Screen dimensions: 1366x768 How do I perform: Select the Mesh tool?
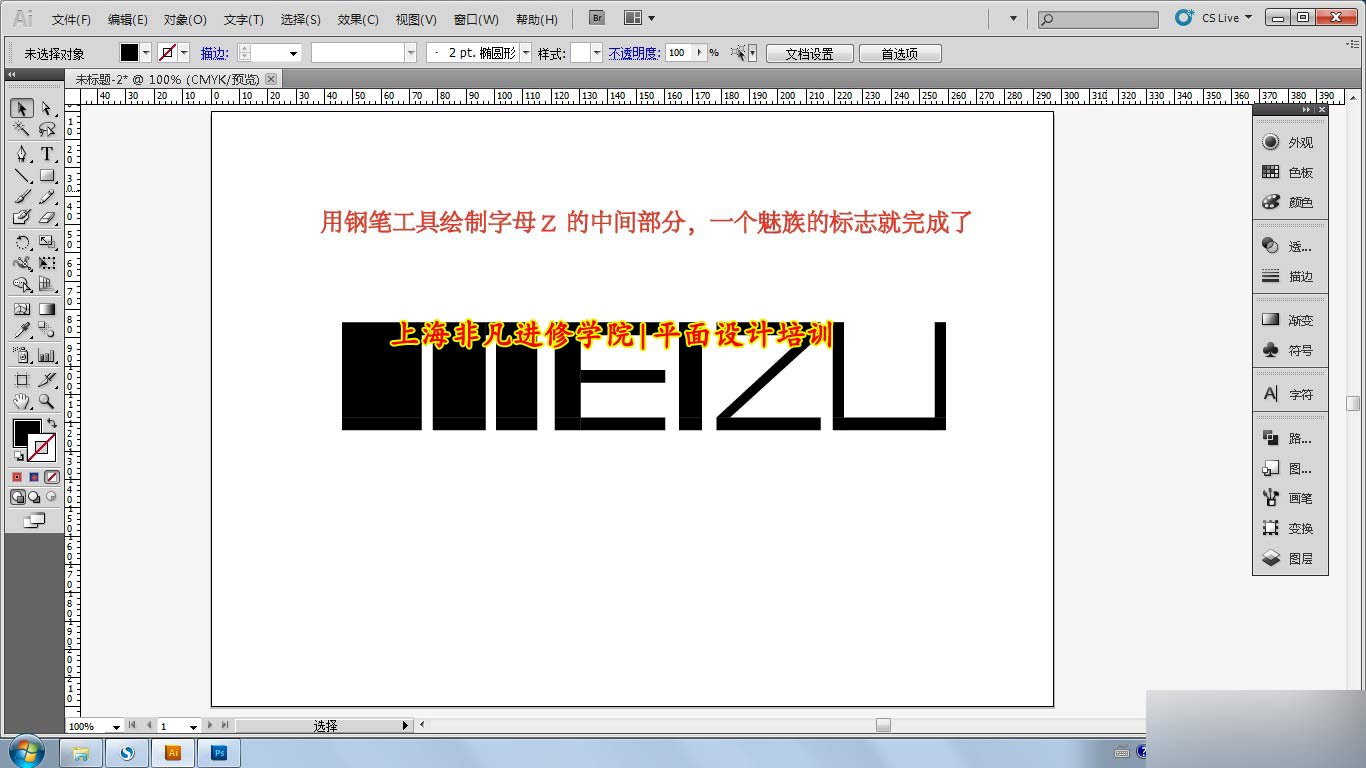(x=22, y=309)
